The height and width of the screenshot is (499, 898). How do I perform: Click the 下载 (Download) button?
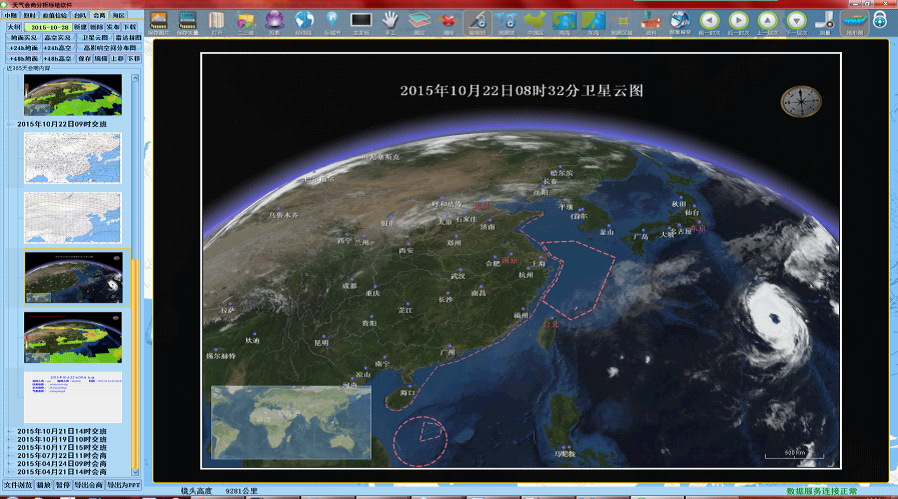tap(129, 27)
